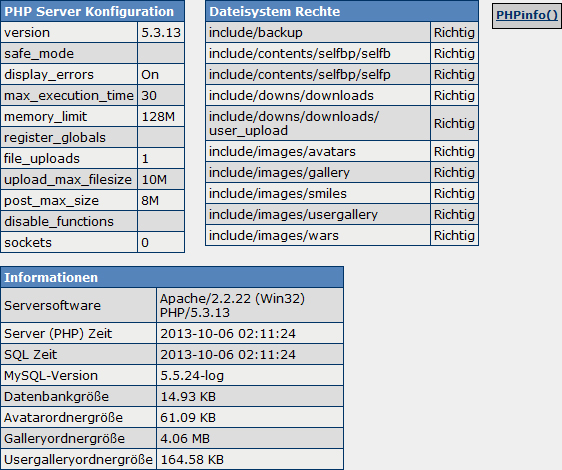The height and width of the screenshot is (470, 562).
Task: Select the Serversoftware Apache value cell
Action: [250, 305]
